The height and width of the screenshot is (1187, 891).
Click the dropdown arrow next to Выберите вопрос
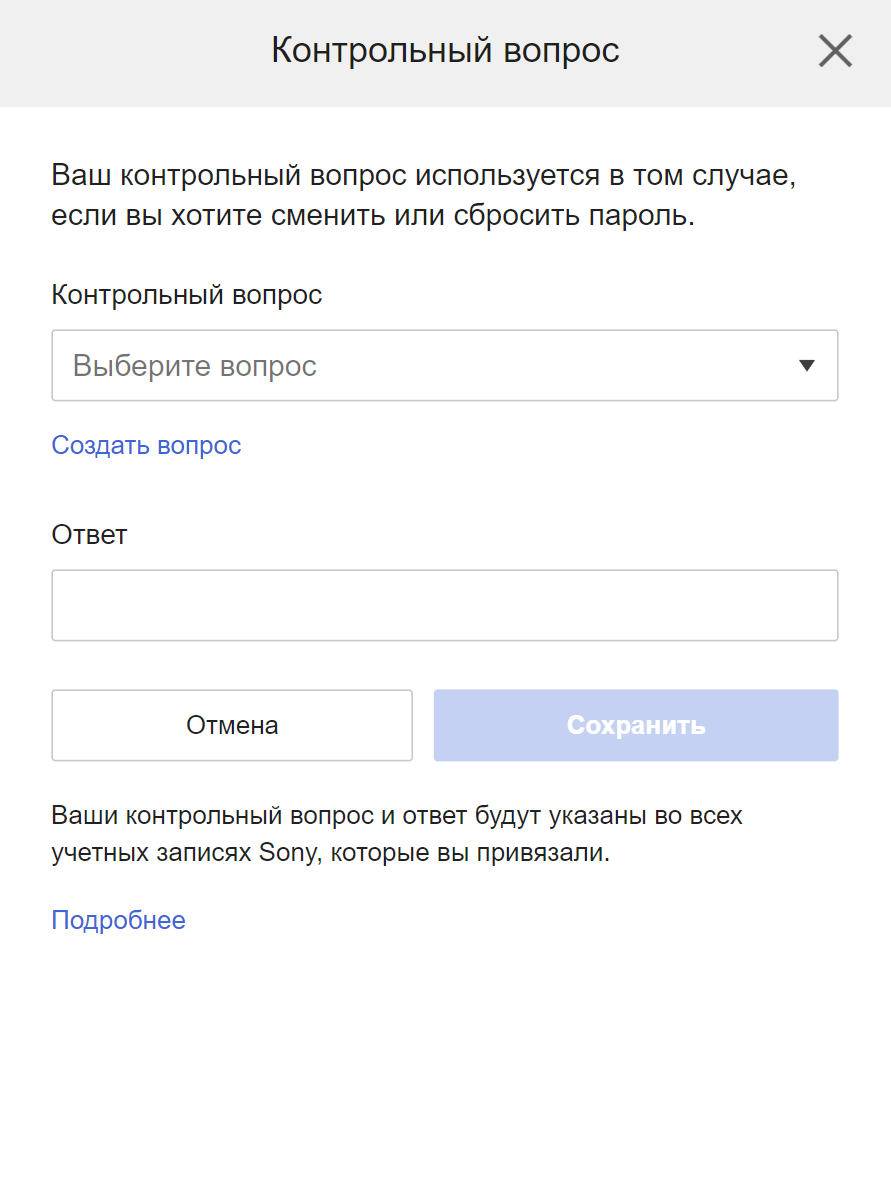pyautogui.click(x=807, y=365)
